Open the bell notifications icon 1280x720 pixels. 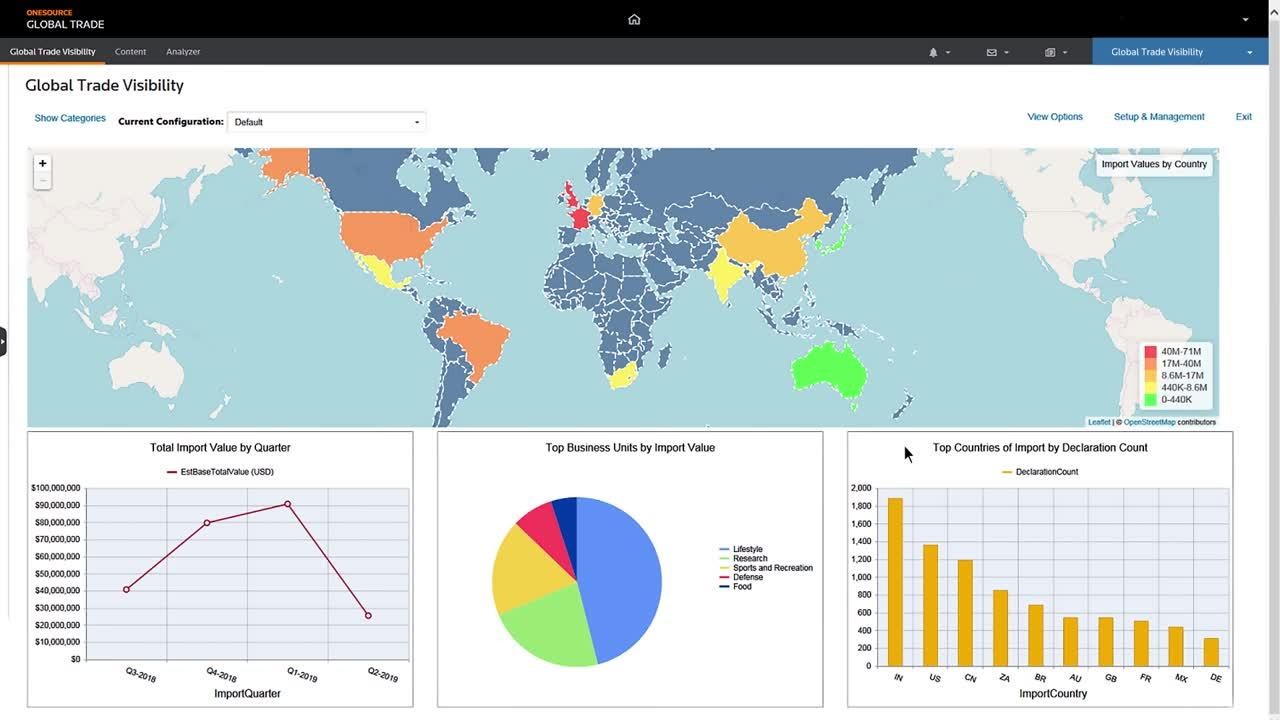pyautogui.click(x=934, y=52)
